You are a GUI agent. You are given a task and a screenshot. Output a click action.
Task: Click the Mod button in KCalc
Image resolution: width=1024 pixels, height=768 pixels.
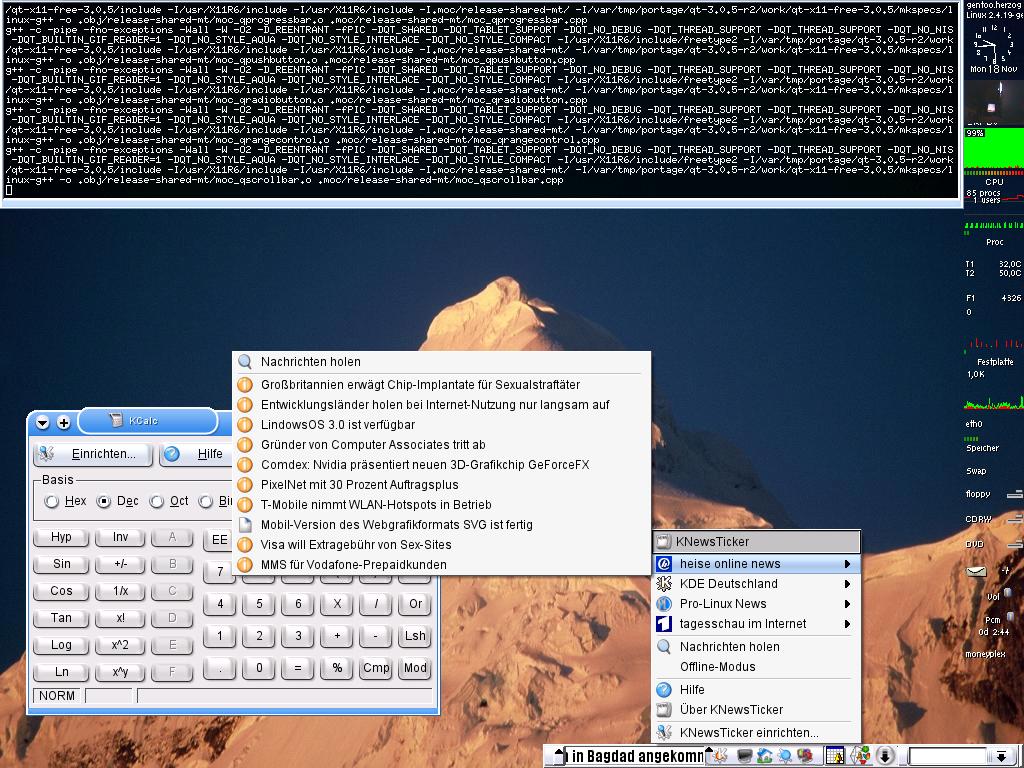click(x=415, y=668)
